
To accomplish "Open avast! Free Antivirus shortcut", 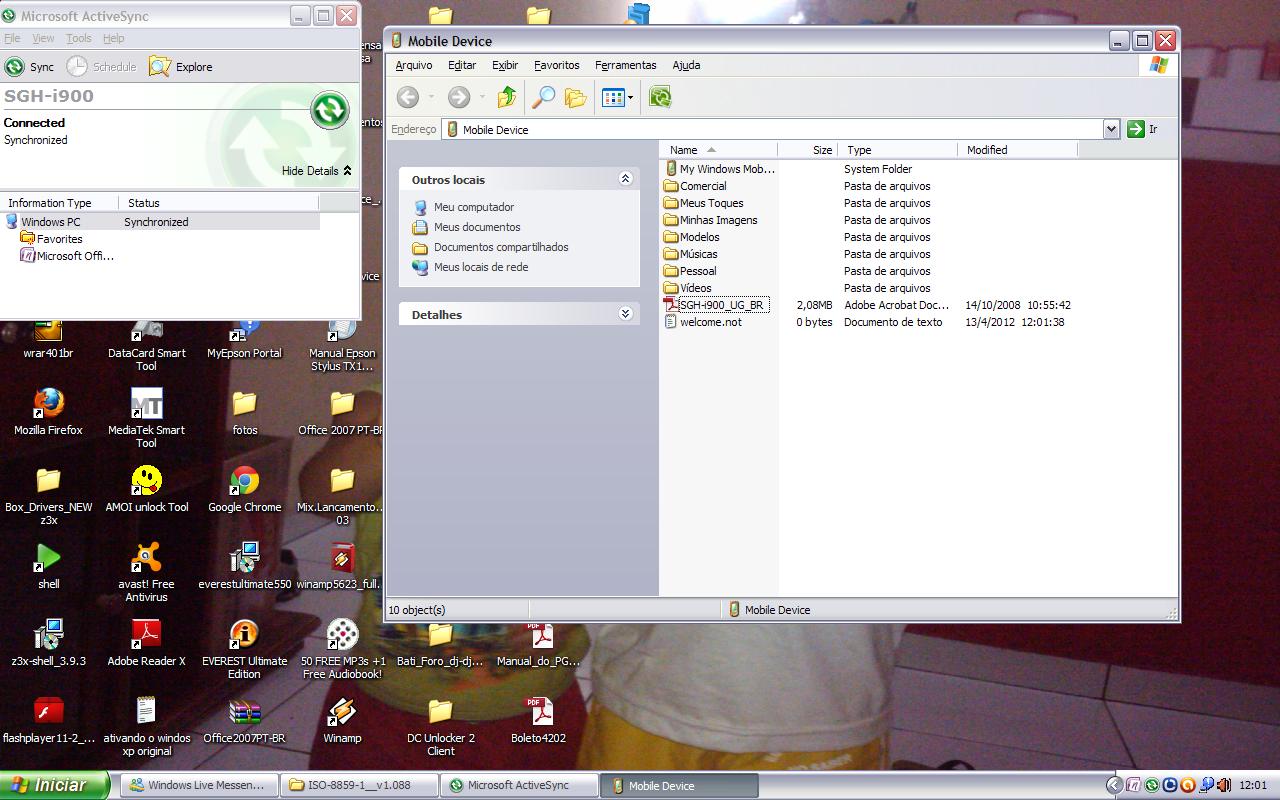I will point(146,572).
